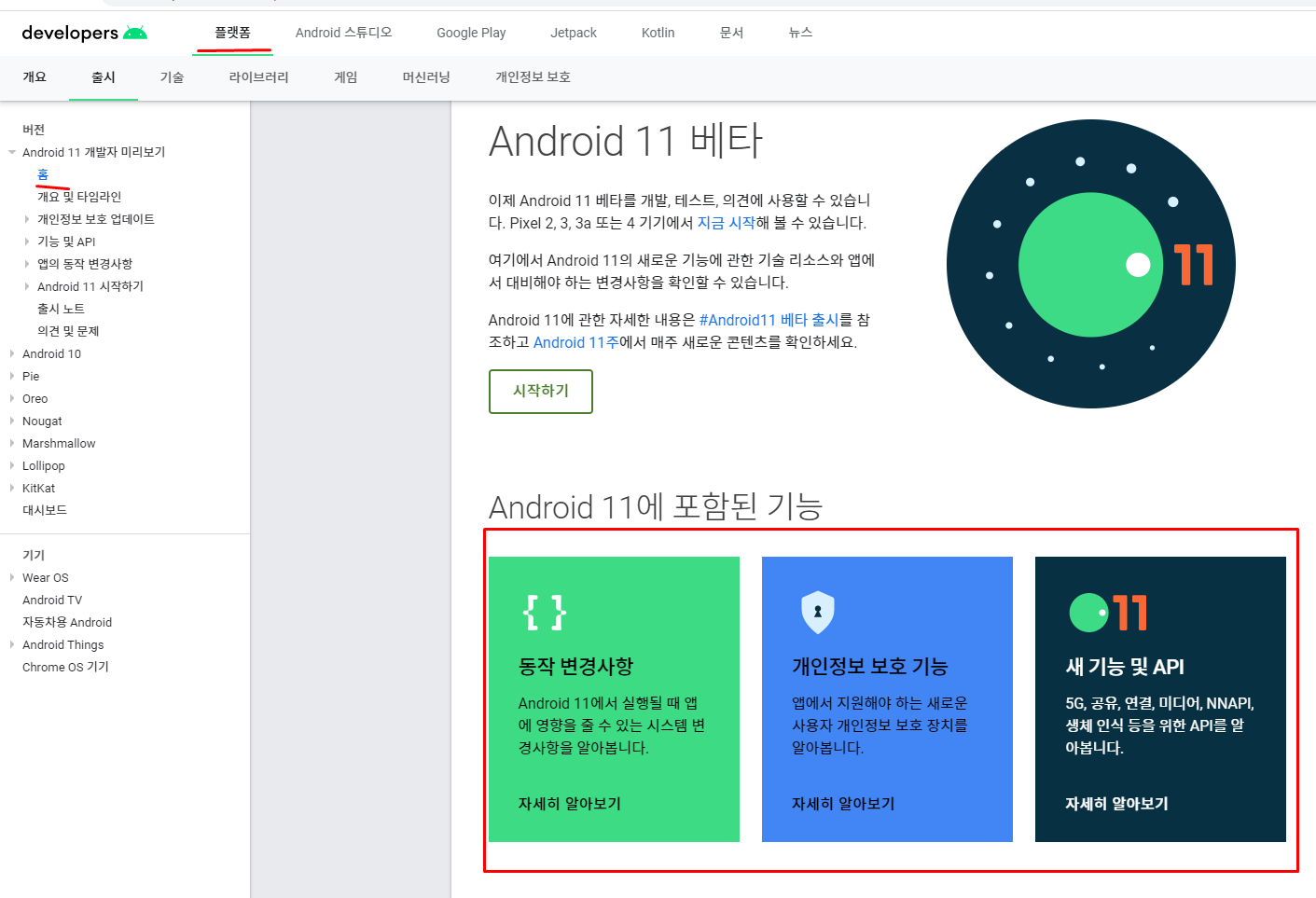Expand the Nougat section arrow
1316x898 pixels.
pos(12,421)
